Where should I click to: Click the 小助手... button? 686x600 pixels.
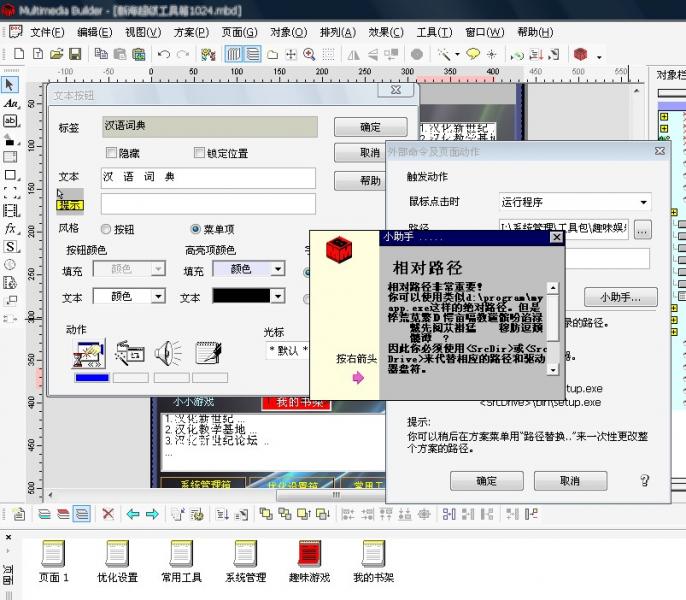[x=620, y=298]
